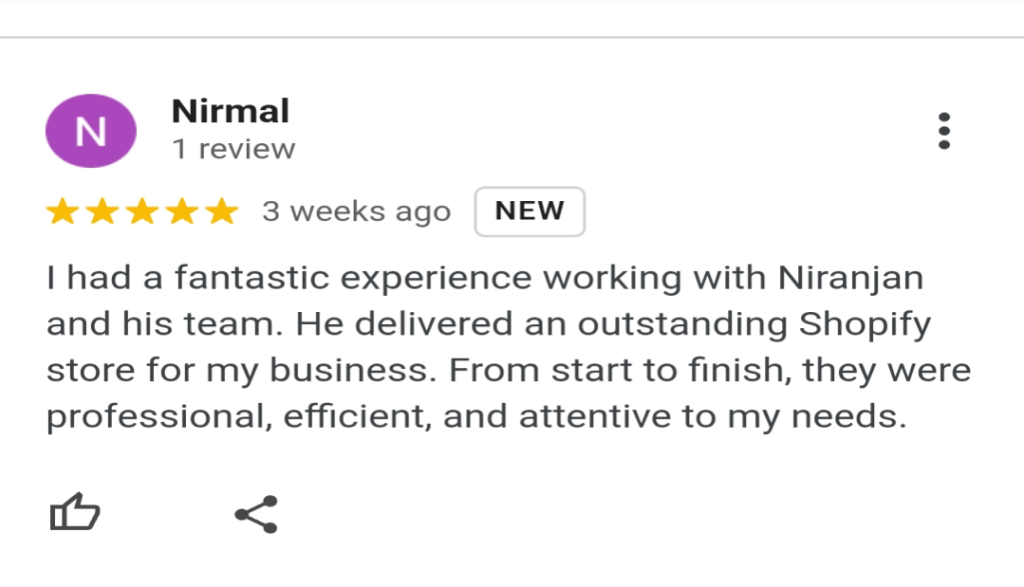The width and height of the screenshot is (1024, 587).
Task: Click the NEW badge next to the date
Action: click(530, 212)
